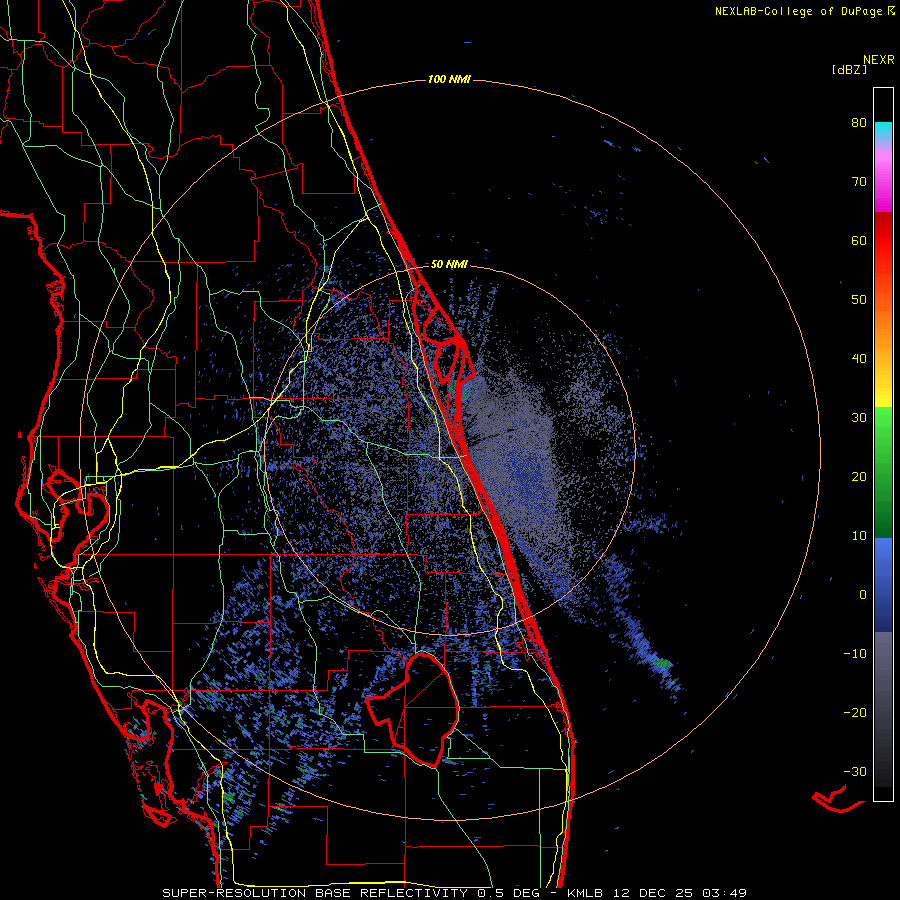
Task: Click the [dBZ] unit label
Action: (849, 70)
